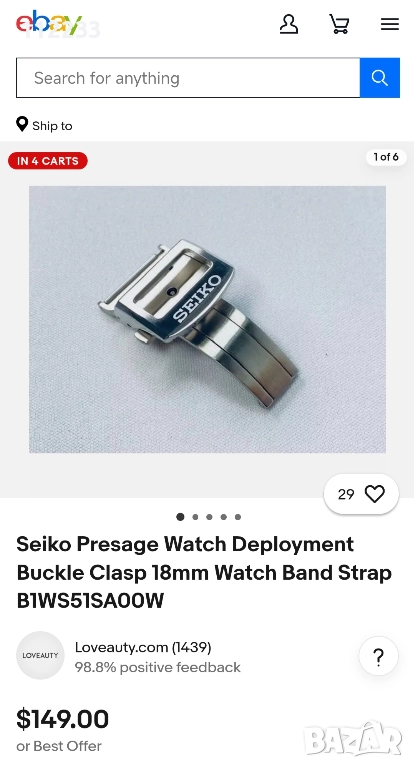414x768 pixels.
Task: Jump to the fifth carousel dot
Action: (x=238, y=517)
